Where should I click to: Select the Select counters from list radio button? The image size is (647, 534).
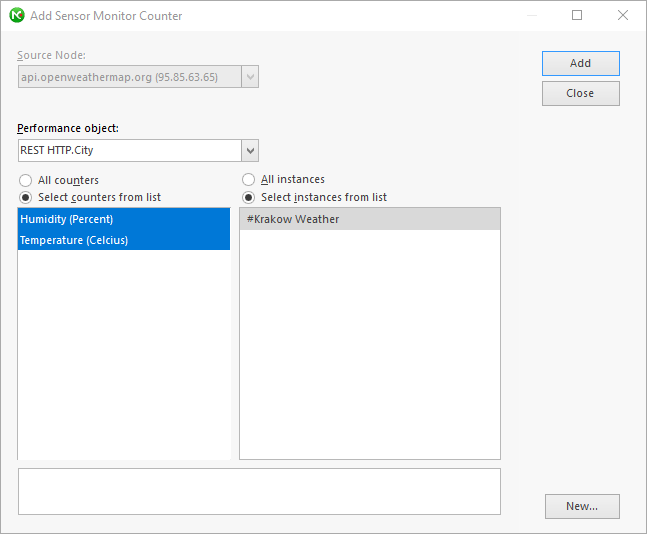point(26,198)
